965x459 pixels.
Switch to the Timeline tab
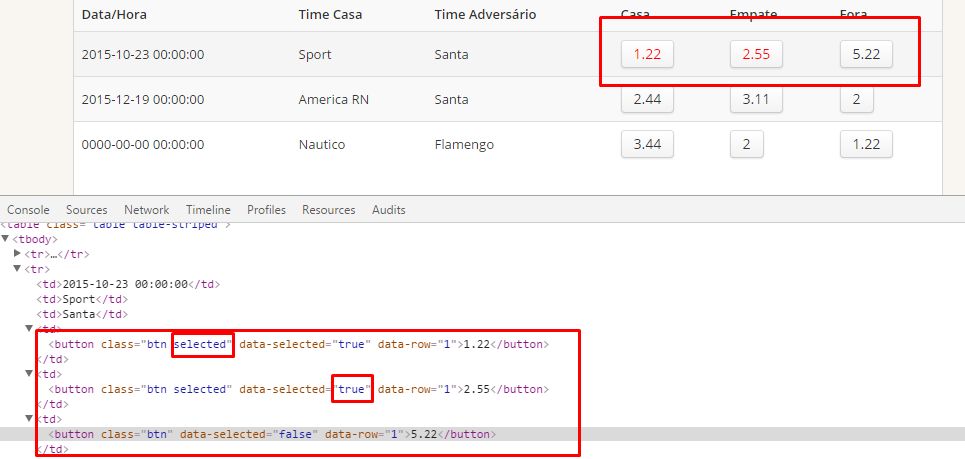[208, 210]
